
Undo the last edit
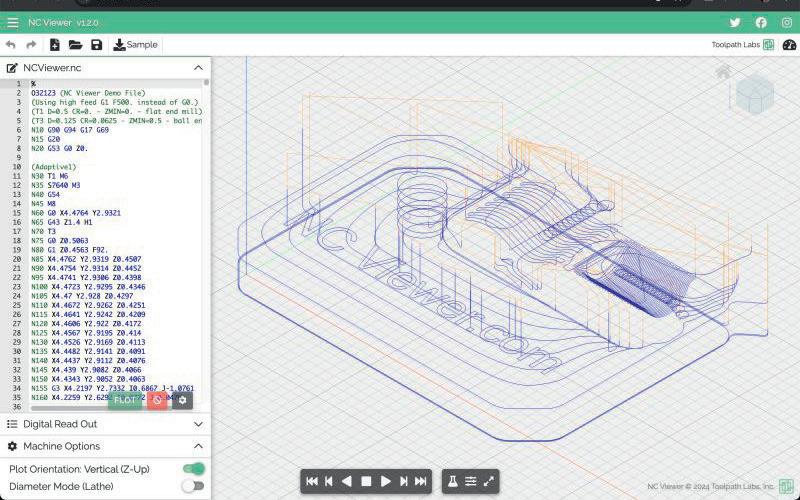pyautogui.click(x=10, y=45)
